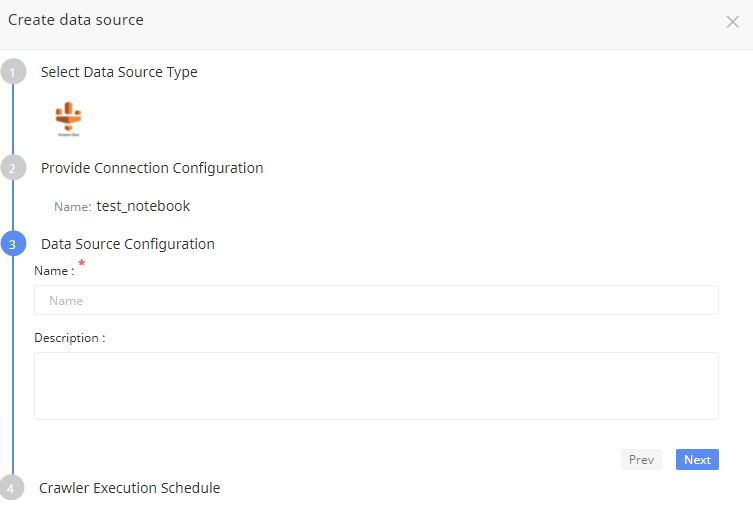Expand the Select Data Source Type step
The image size is (753, 521).
click(119, 72)
